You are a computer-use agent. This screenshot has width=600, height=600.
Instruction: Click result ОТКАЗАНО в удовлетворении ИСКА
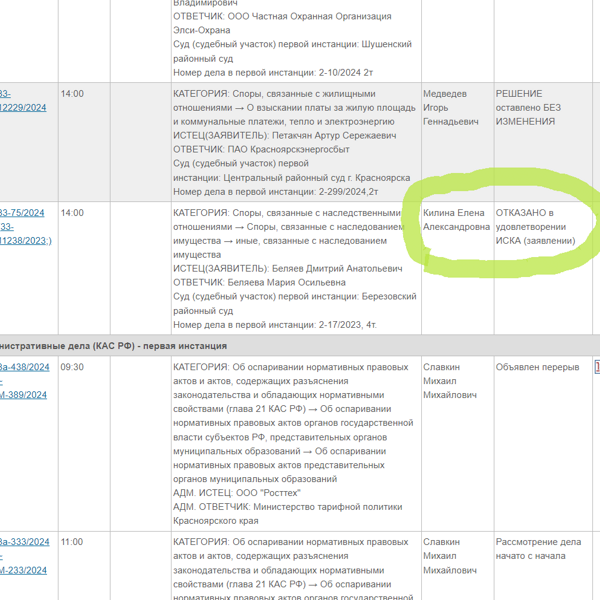(x=536, y=227)
